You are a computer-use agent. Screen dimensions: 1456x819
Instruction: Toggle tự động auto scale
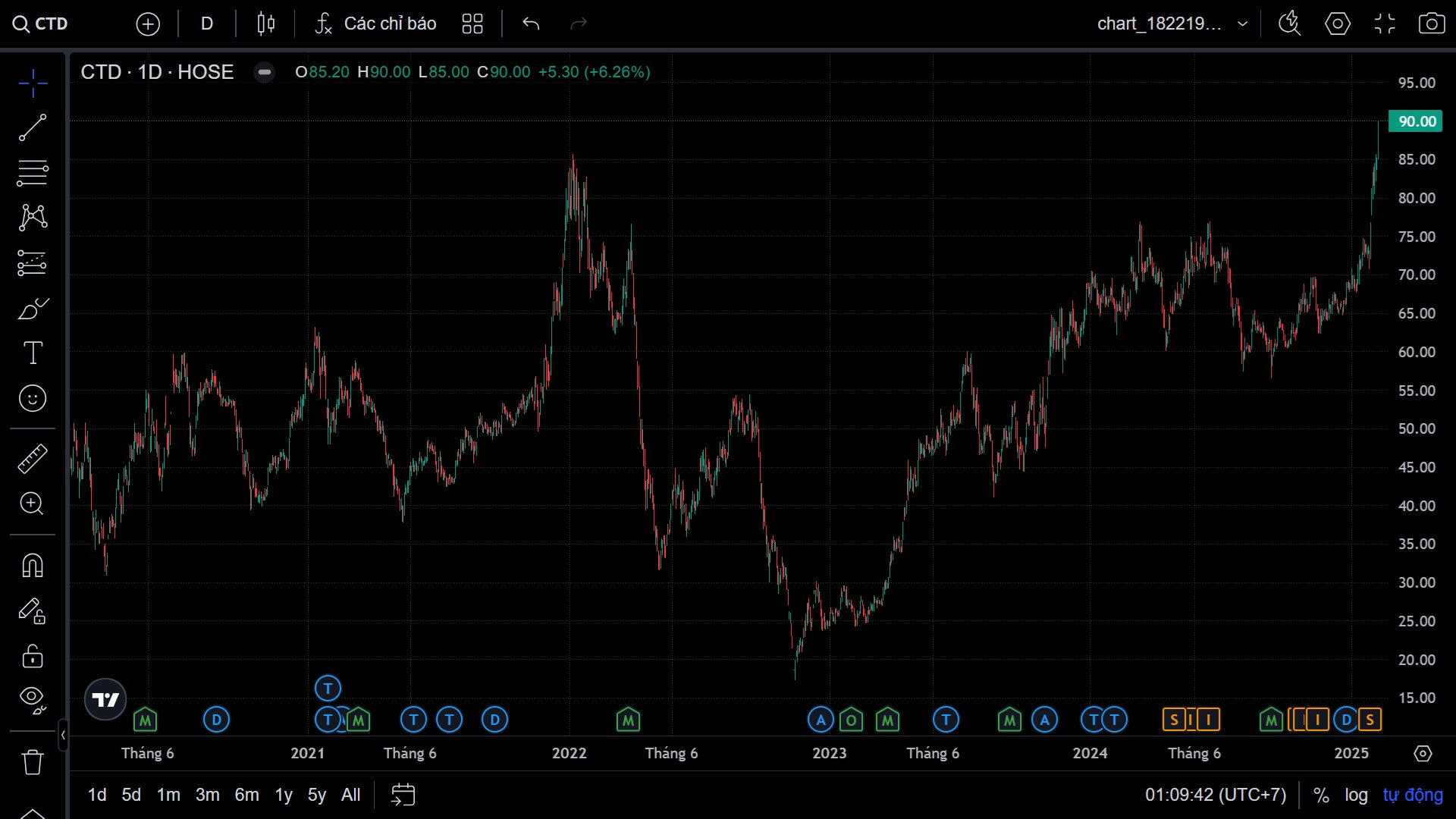(1413, 795)
